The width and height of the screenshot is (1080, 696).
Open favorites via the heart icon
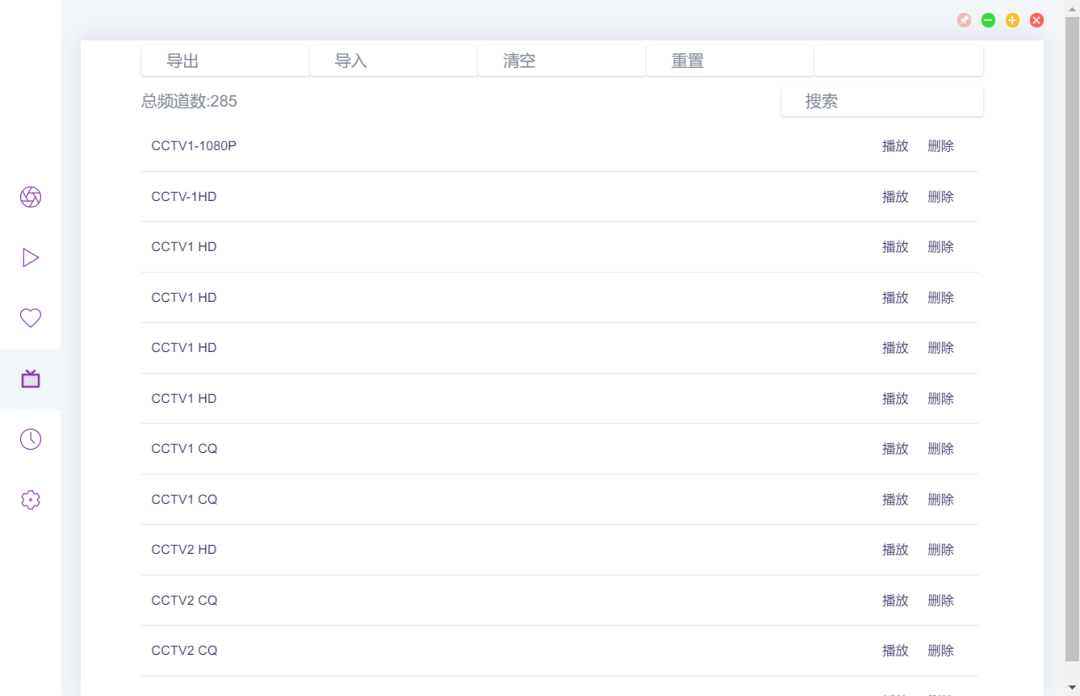click(30, 318)
